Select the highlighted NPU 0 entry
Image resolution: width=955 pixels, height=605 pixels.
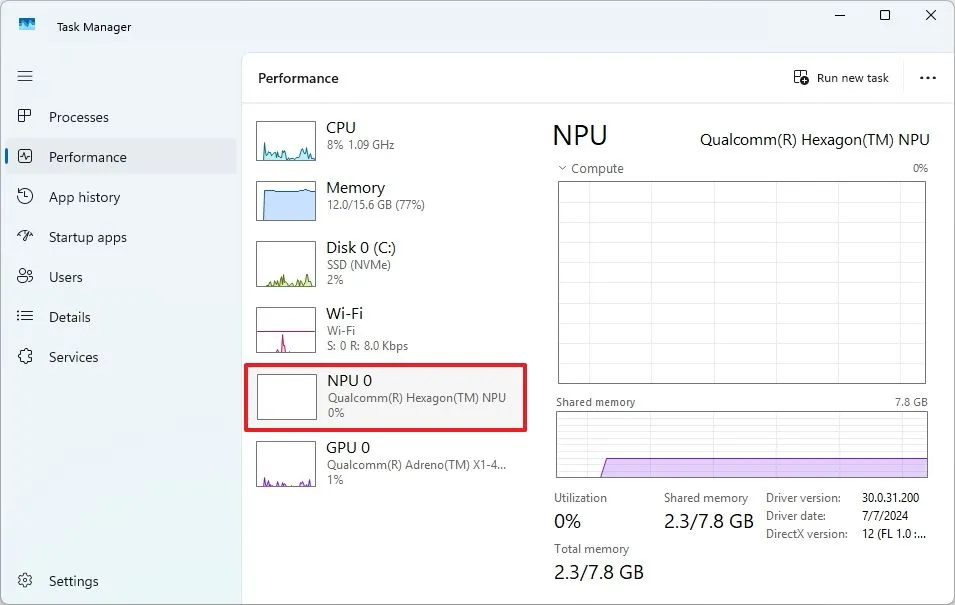(385, 396)
